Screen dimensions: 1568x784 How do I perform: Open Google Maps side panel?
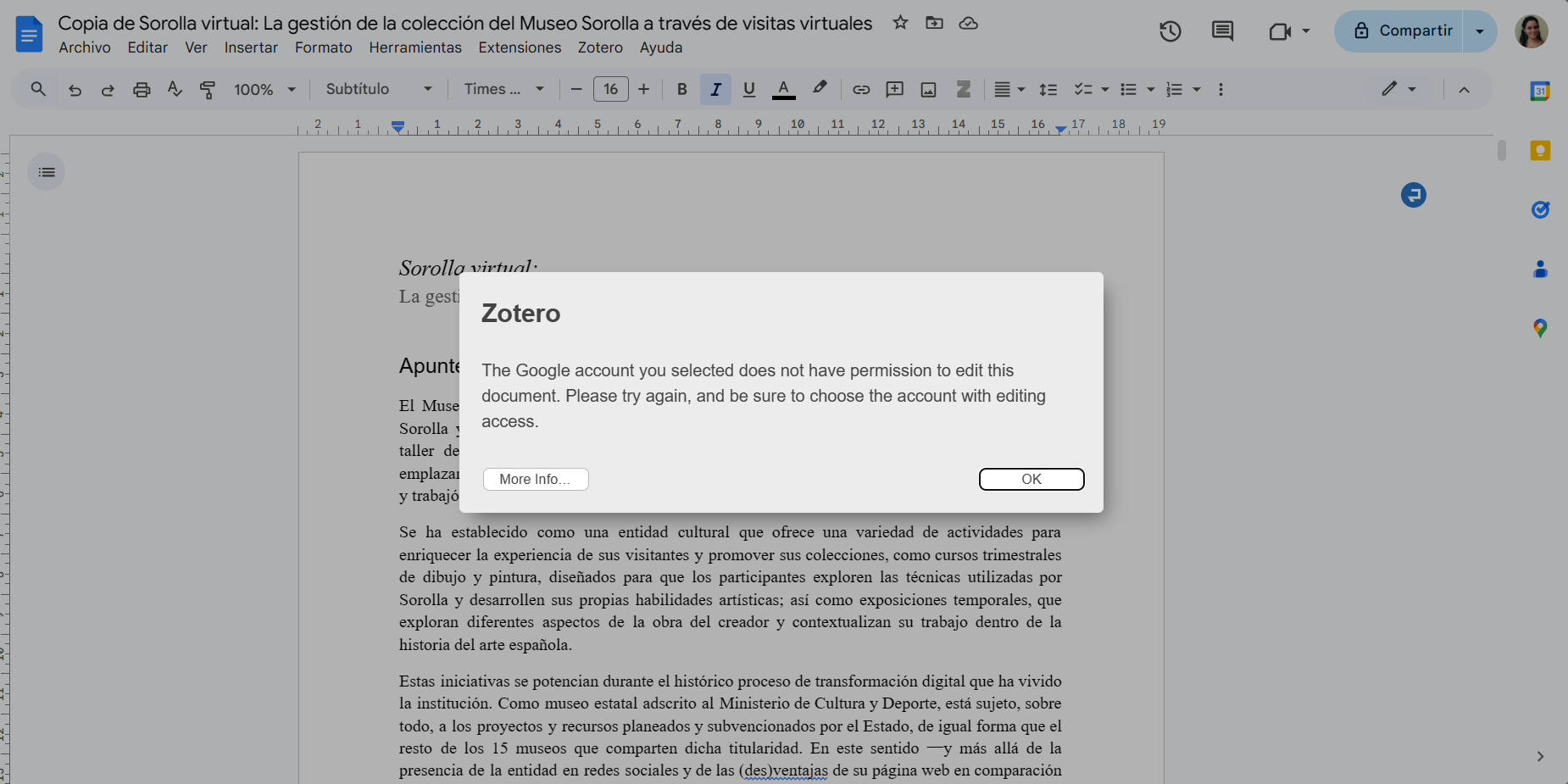click(1540, 328)
